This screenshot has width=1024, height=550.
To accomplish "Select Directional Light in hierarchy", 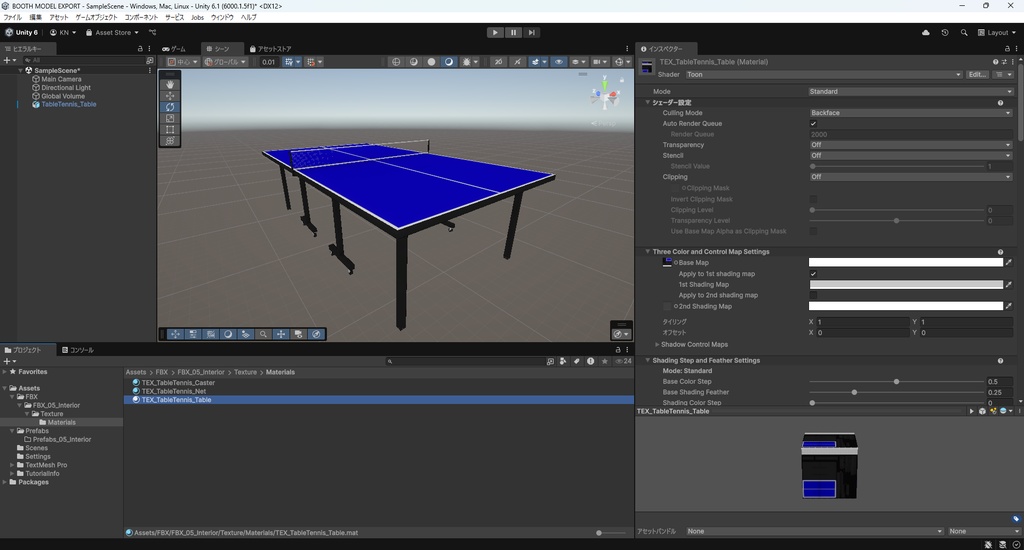I will tap(66, 88).
